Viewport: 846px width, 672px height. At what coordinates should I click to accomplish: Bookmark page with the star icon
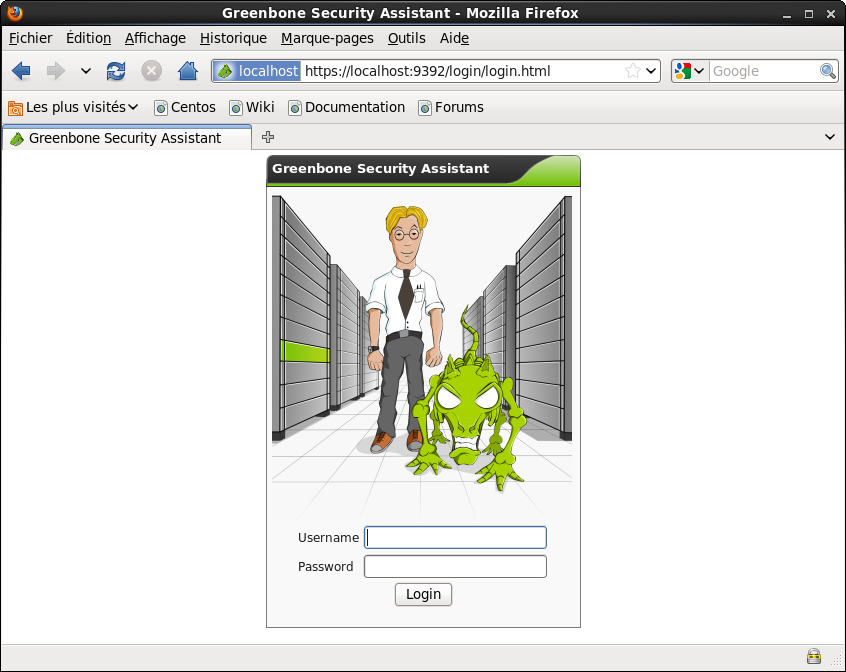[x=632, y=71]
